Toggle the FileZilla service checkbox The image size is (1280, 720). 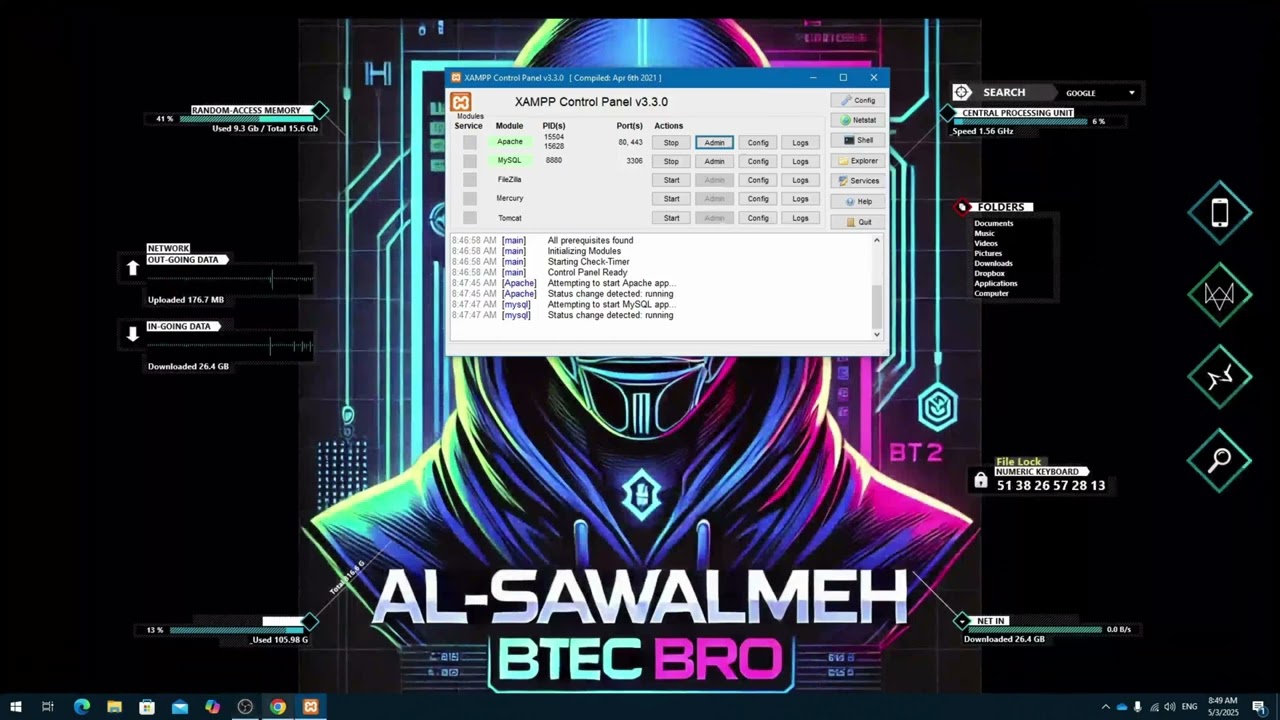click(470, 180)
